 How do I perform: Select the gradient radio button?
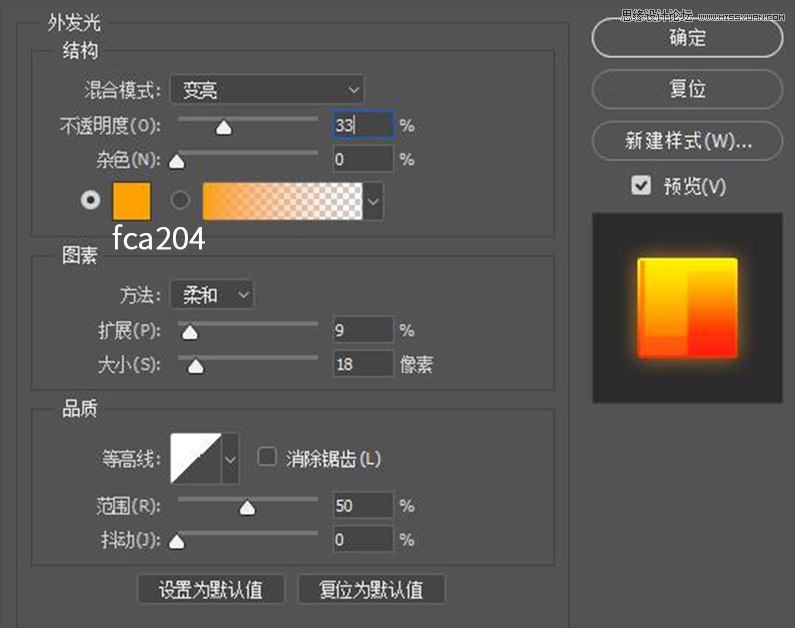coord(180,200)
